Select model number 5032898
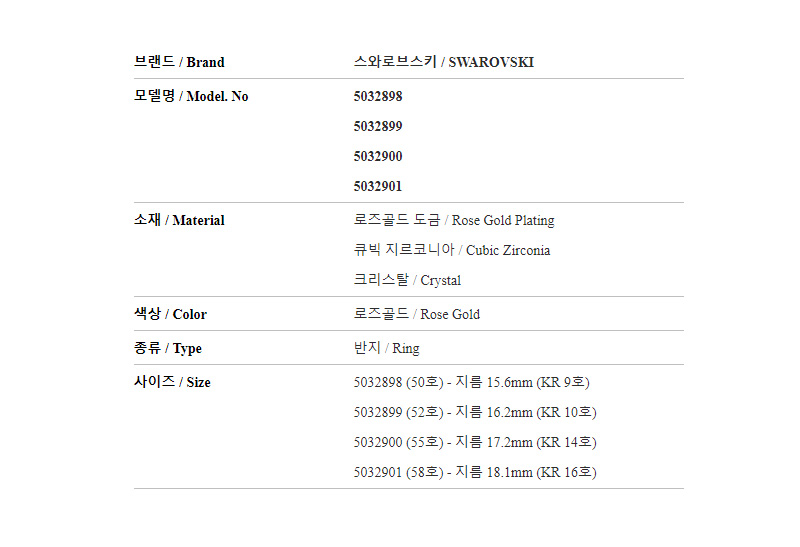The image size is (800, 547). pos(378,96)
